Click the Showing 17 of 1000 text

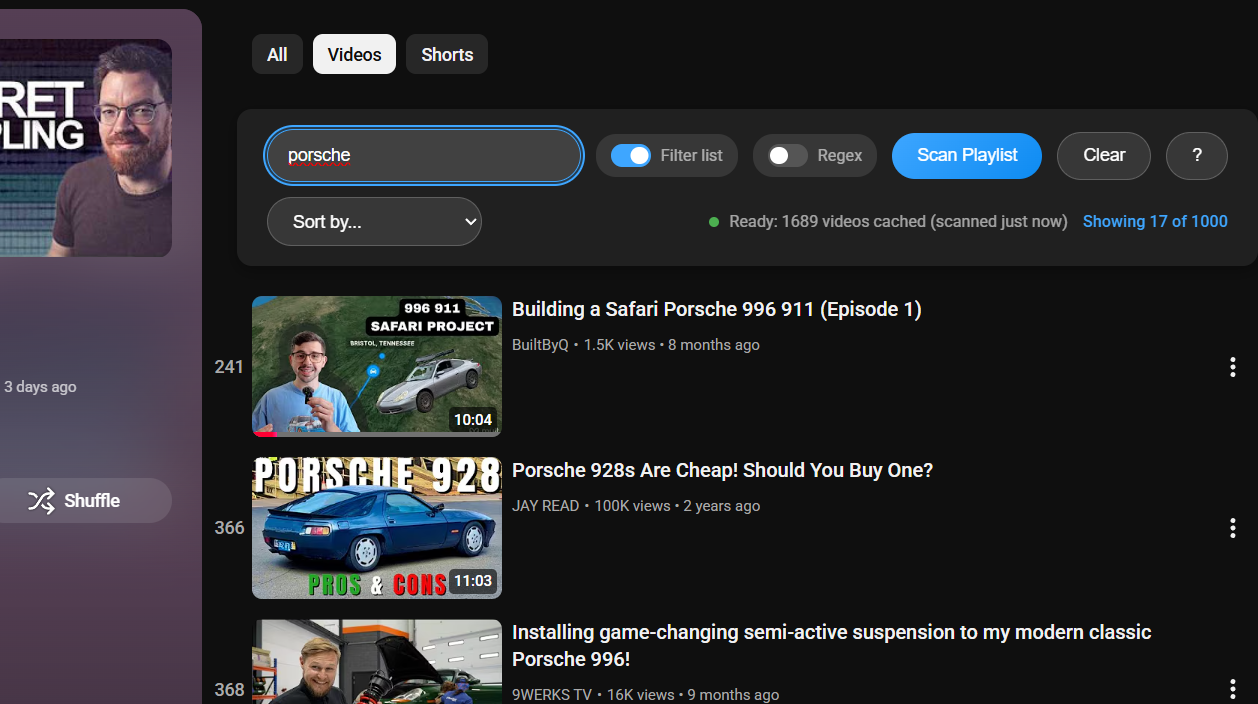(x=1155, y=222)
